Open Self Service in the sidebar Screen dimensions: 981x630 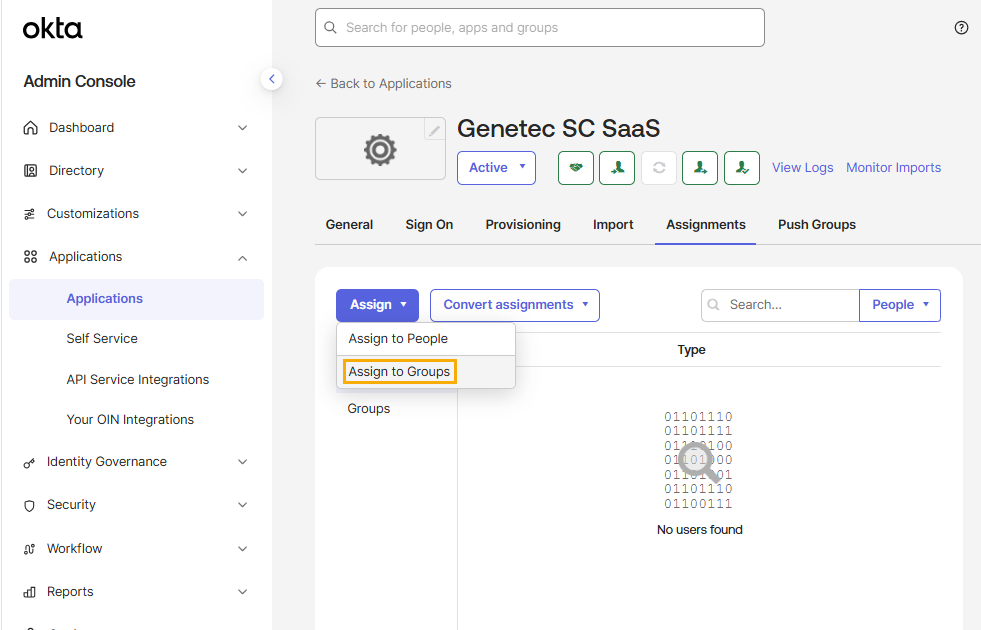pyautogui.click(x=102, y=338)
